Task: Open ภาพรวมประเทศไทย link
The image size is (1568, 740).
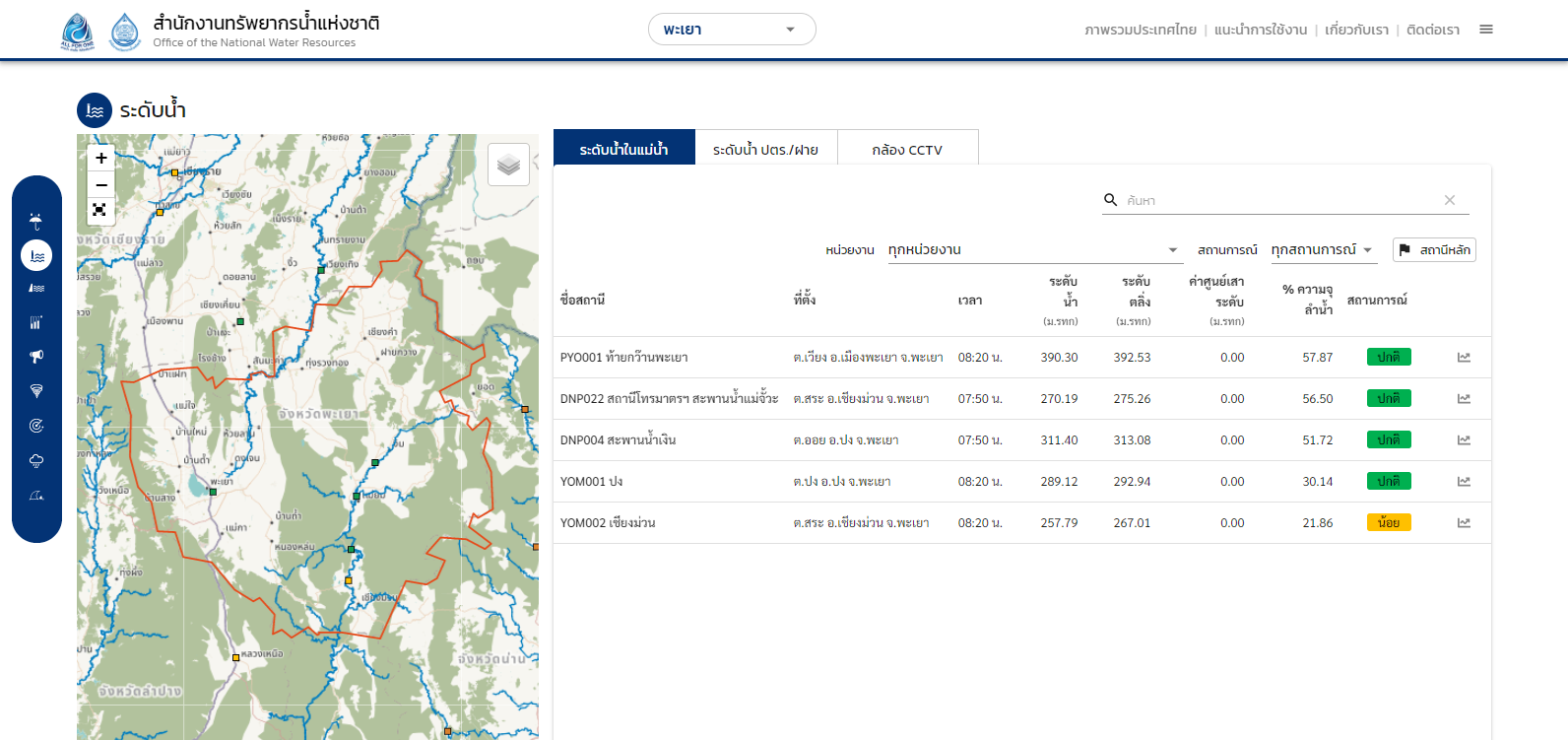Action: (1141, 30)
